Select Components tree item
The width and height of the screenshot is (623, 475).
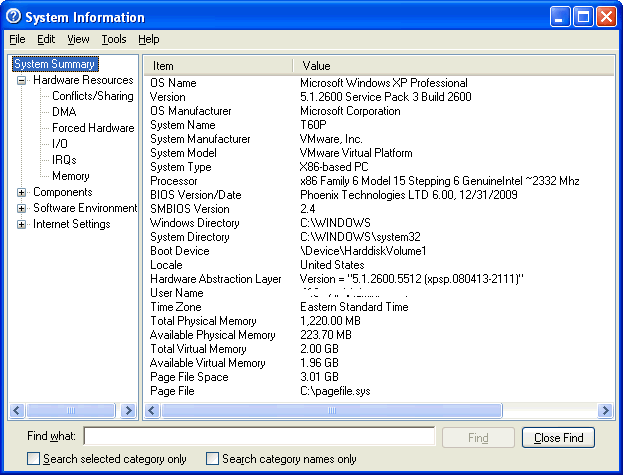pyautogui.click(x=63, y=192)
